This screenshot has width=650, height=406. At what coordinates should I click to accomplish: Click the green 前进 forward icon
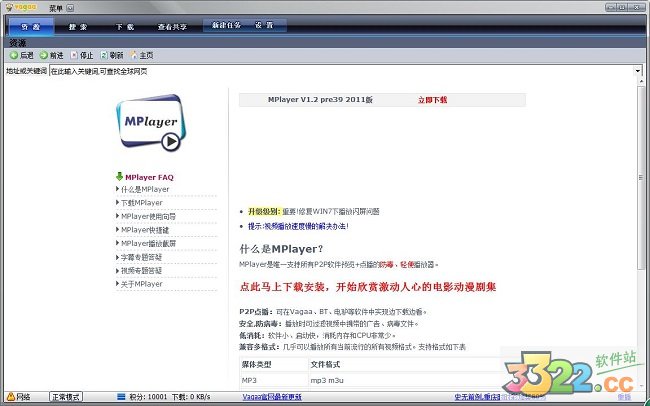pyautogui.click(x=44, y=55)
